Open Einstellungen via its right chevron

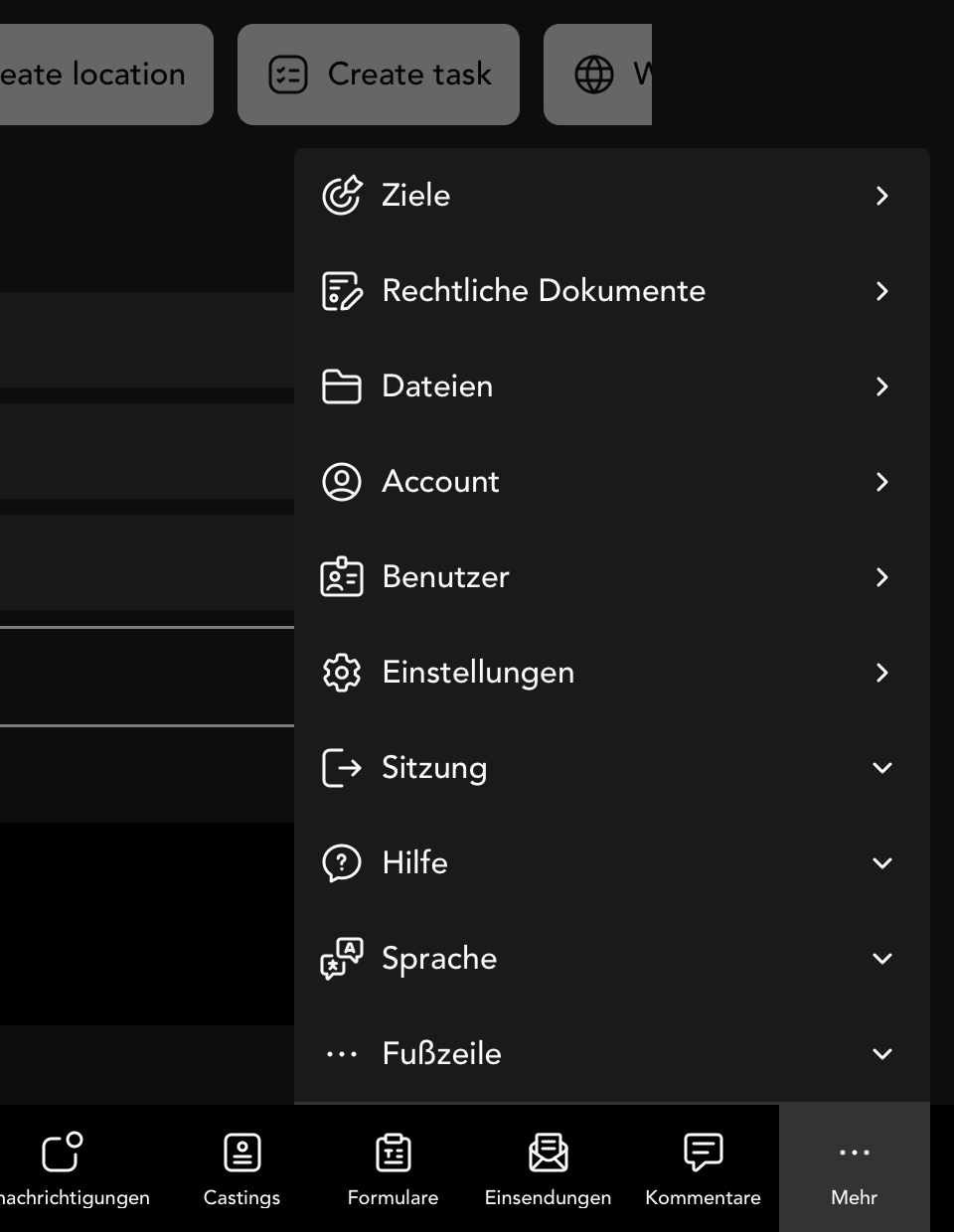coord(882,673)
